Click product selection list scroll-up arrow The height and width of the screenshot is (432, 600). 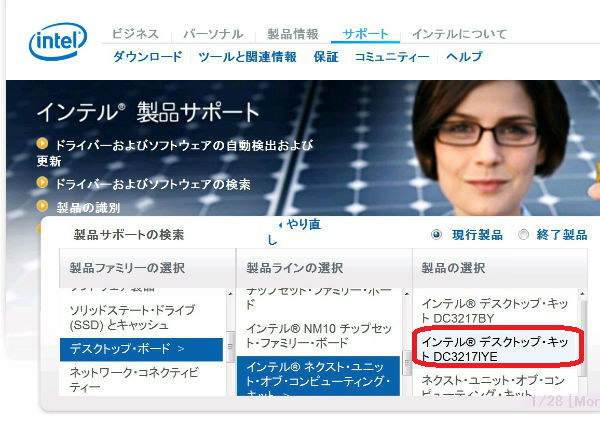tap(583, 294)
